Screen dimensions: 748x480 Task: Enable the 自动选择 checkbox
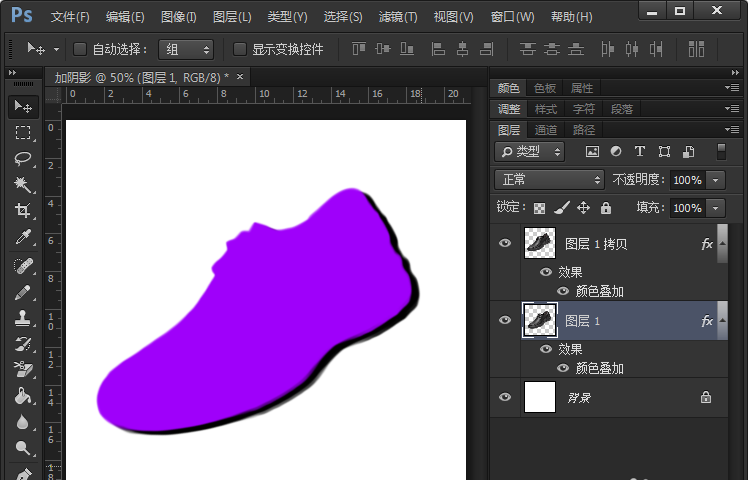click(x=81, y=49)
